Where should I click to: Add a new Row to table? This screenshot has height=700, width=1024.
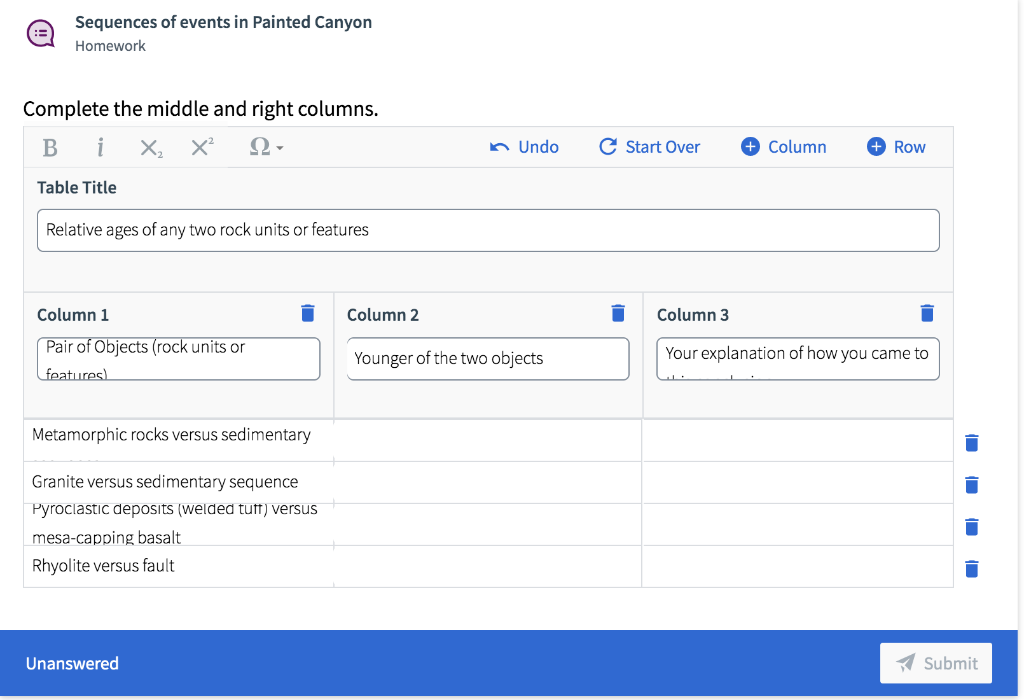click(x=896, y=147)
